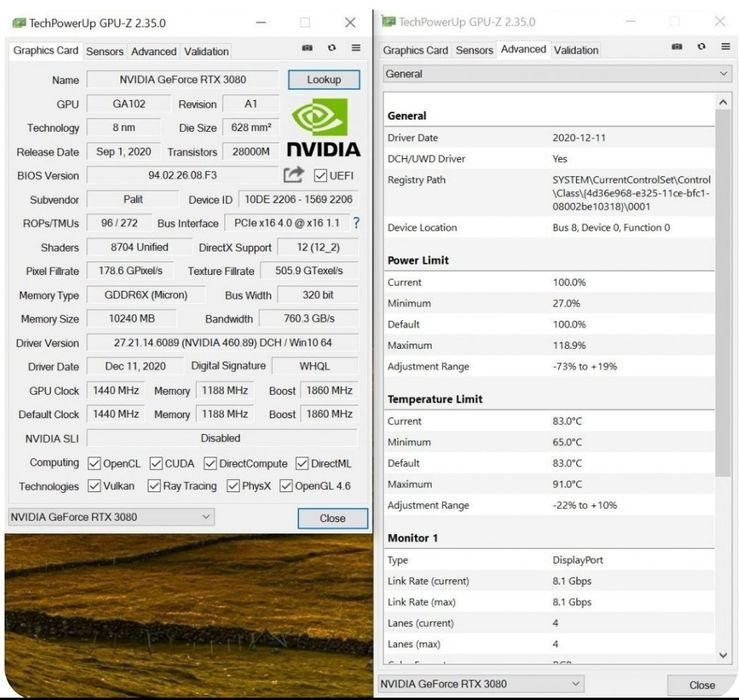Toggle the OpenCL checkbox
Image resolution: width=739 pixels, height=700 pixels.
click(94, 464)
